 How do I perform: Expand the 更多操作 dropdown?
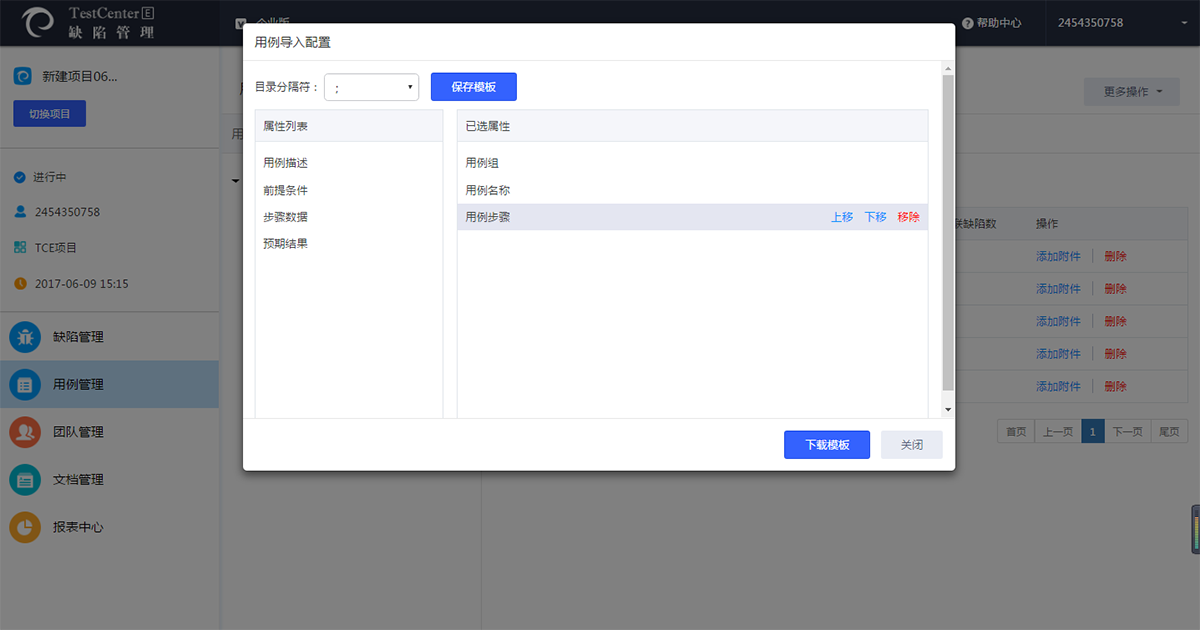1133,92
